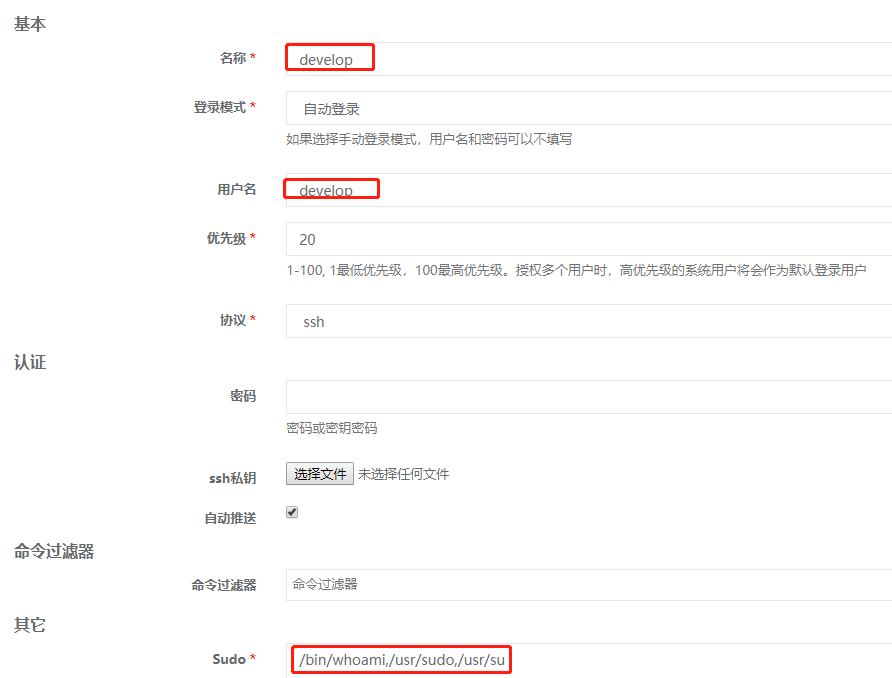Click the 未选择任何文件 text

coord(403,474)
